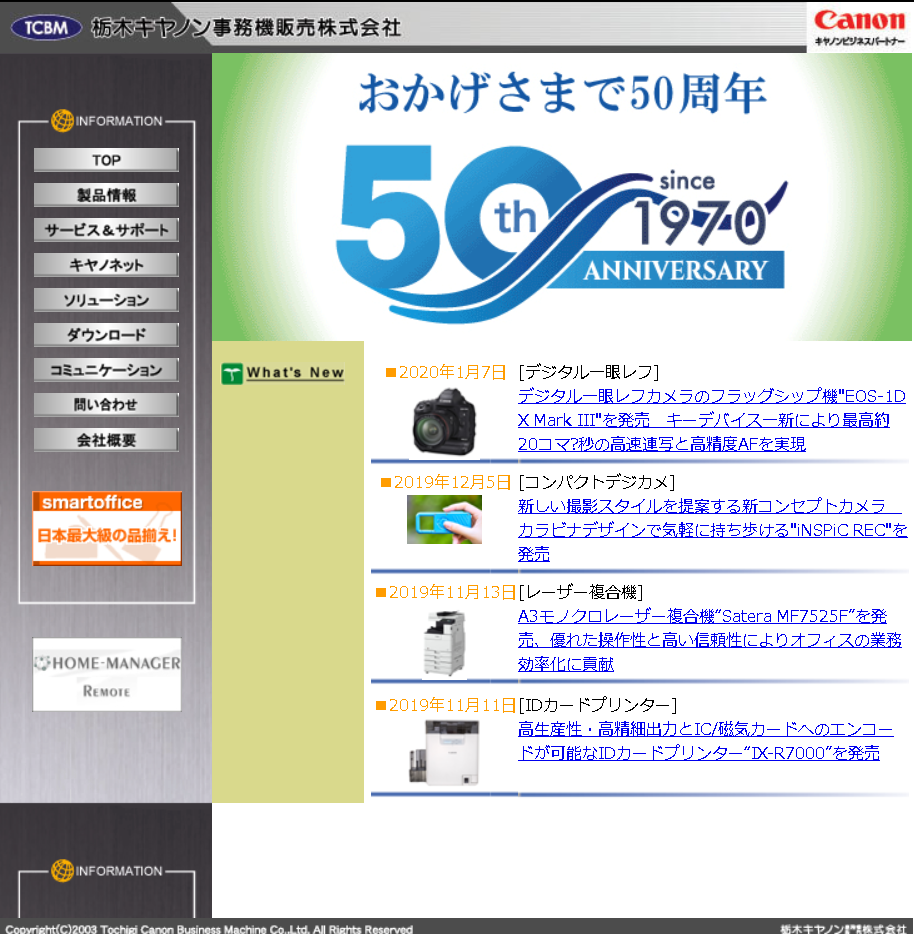This screenshot has width=914, height=934.
Task: Click the [IDカードプリンター] category label
Action: pos(598,705)
